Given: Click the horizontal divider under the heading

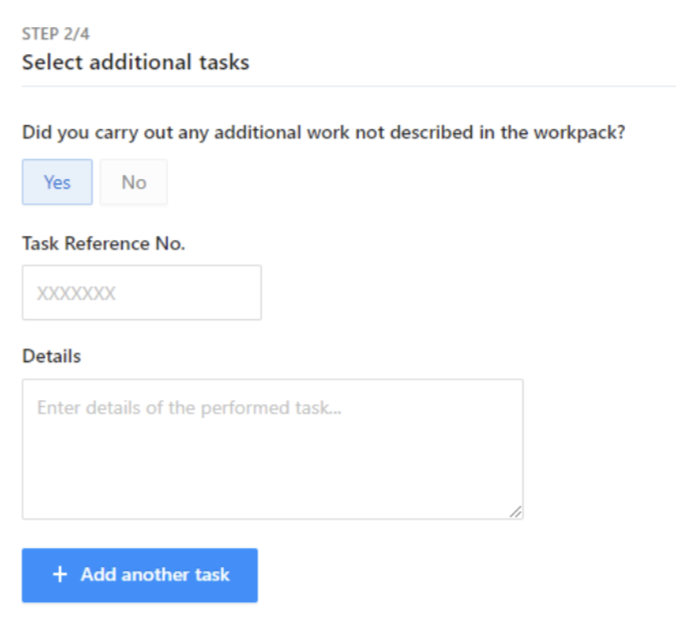Looking at the screenshot, I should [348, 86].
